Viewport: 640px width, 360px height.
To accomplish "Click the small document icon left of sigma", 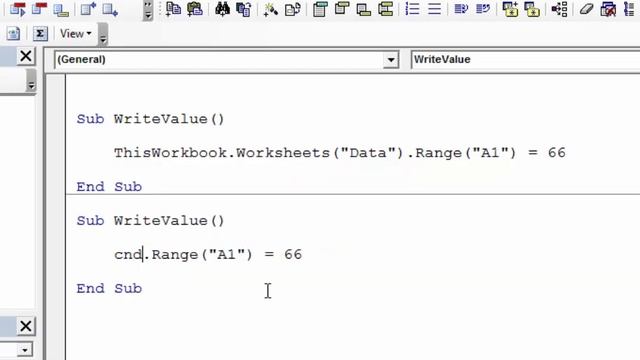I will 13,33.
